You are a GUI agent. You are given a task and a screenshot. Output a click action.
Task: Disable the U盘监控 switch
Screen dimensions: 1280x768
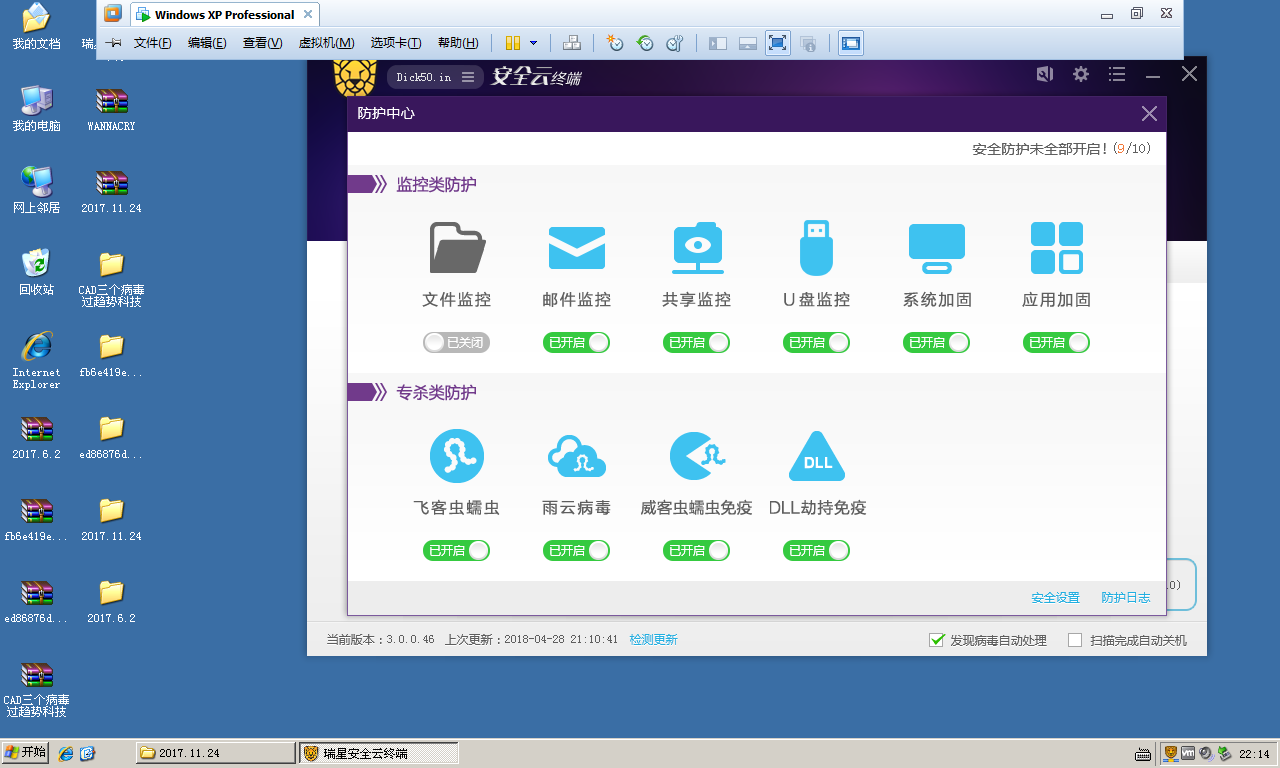[817, 343]
